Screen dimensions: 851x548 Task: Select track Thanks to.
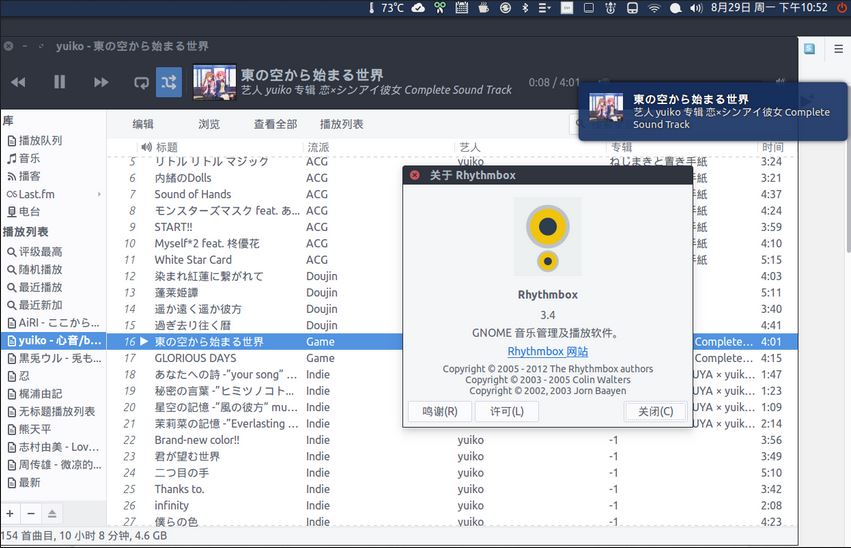coord(180,489)
